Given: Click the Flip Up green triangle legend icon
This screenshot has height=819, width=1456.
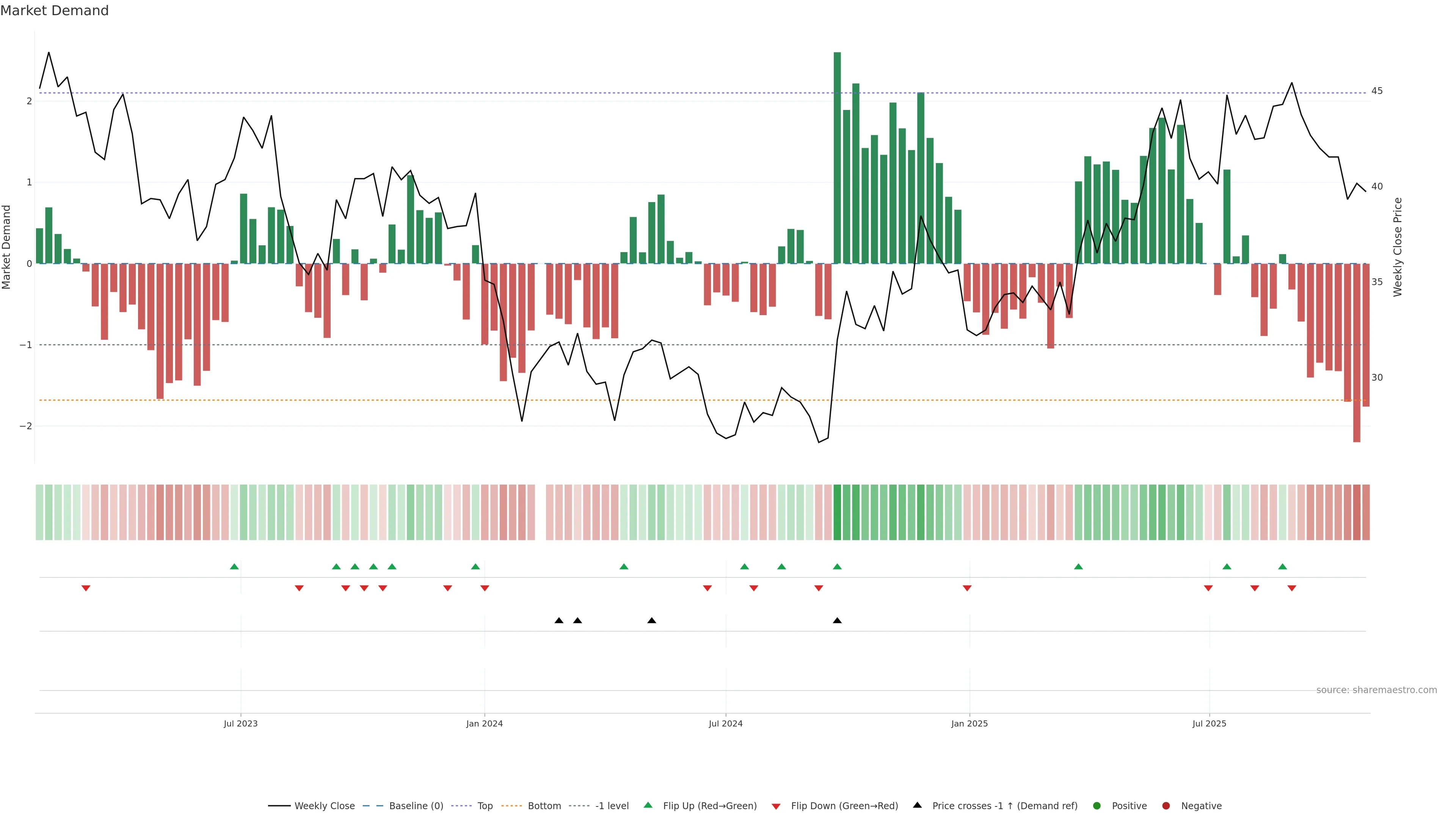Looking at the screenshot, I should pos(648,805).
